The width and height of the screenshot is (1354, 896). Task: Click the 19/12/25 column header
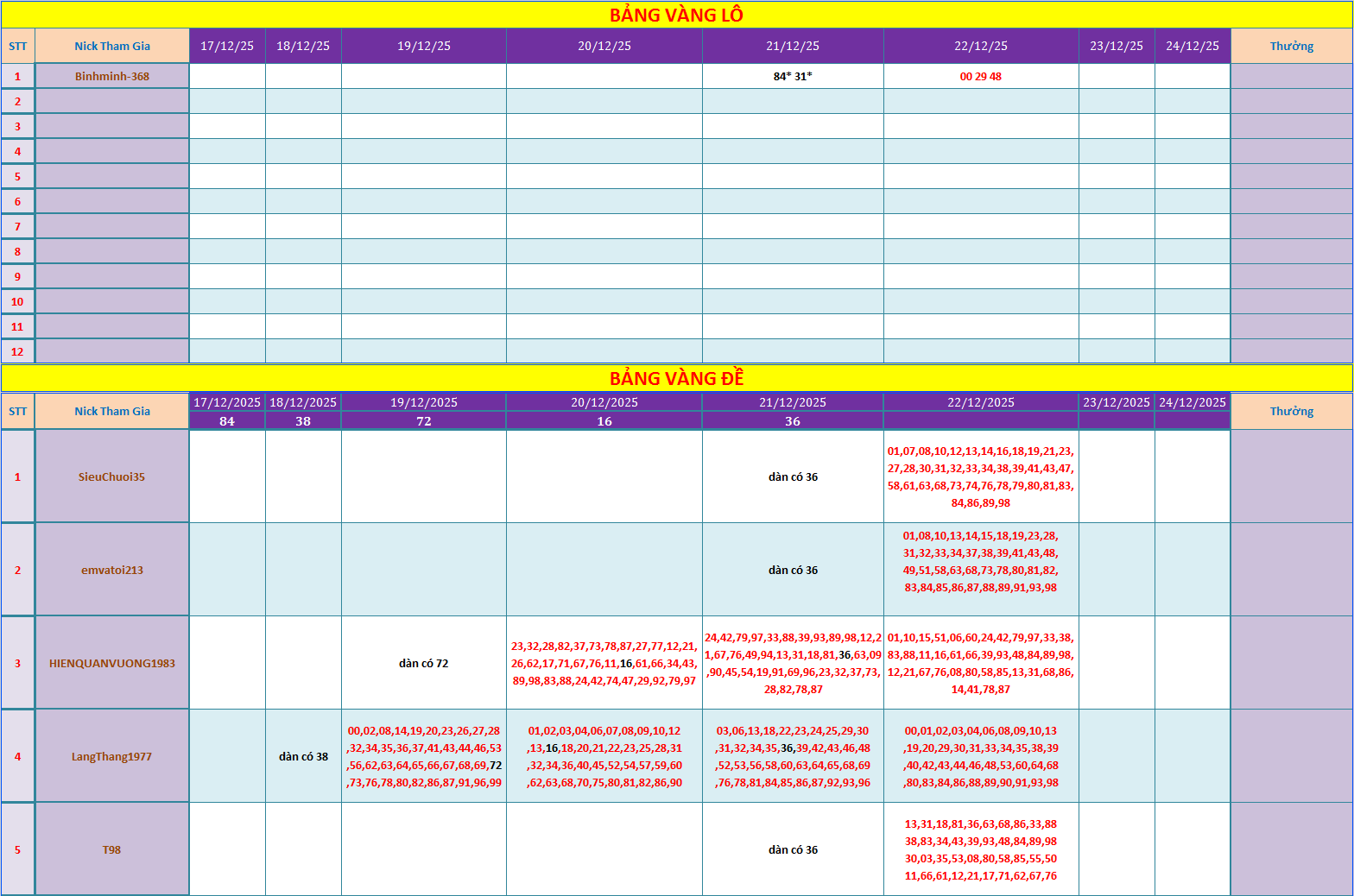click(x=423, y=46)
